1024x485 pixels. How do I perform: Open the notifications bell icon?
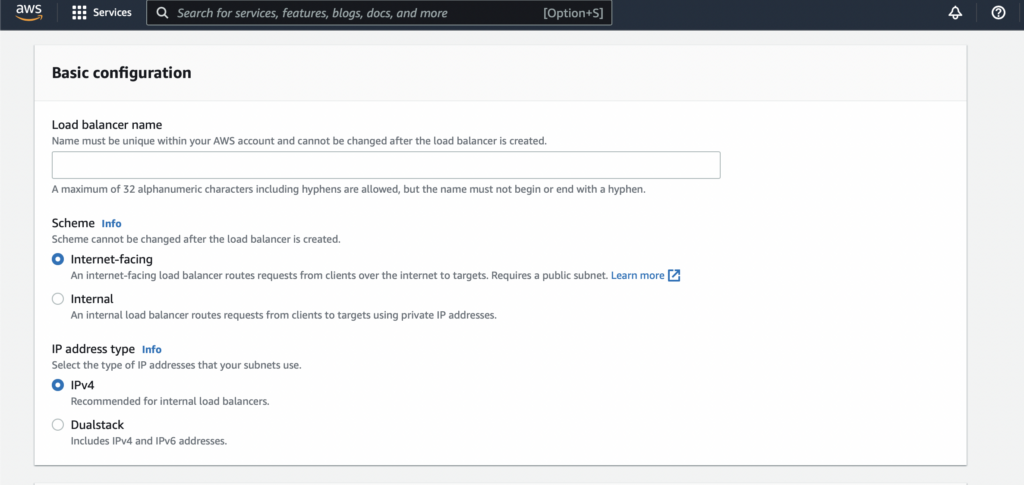pos(955,12)
